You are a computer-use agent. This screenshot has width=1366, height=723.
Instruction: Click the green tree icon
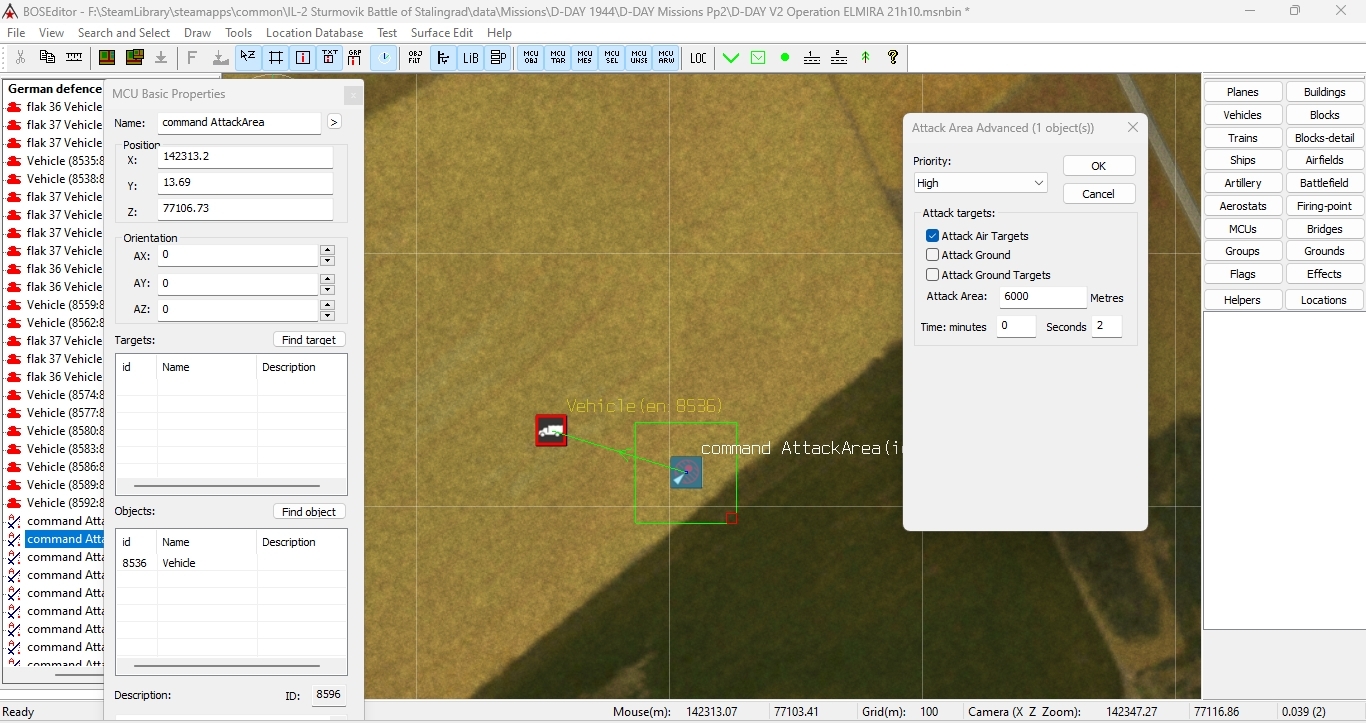tap(866, 58)
